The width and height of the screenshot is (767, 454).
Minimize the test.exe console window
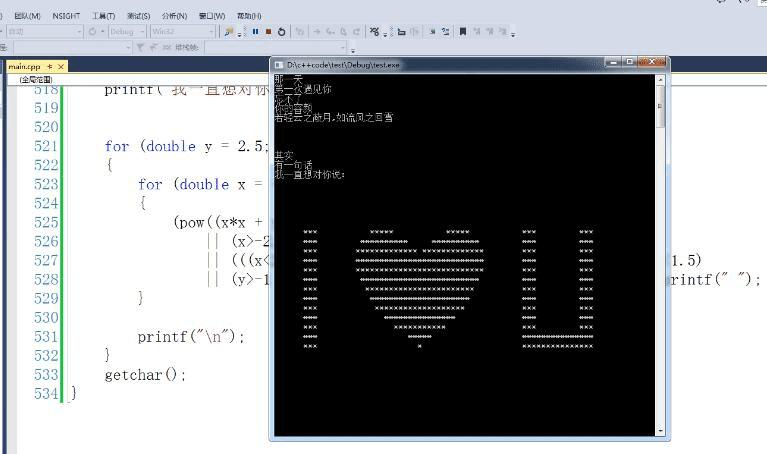613,62
